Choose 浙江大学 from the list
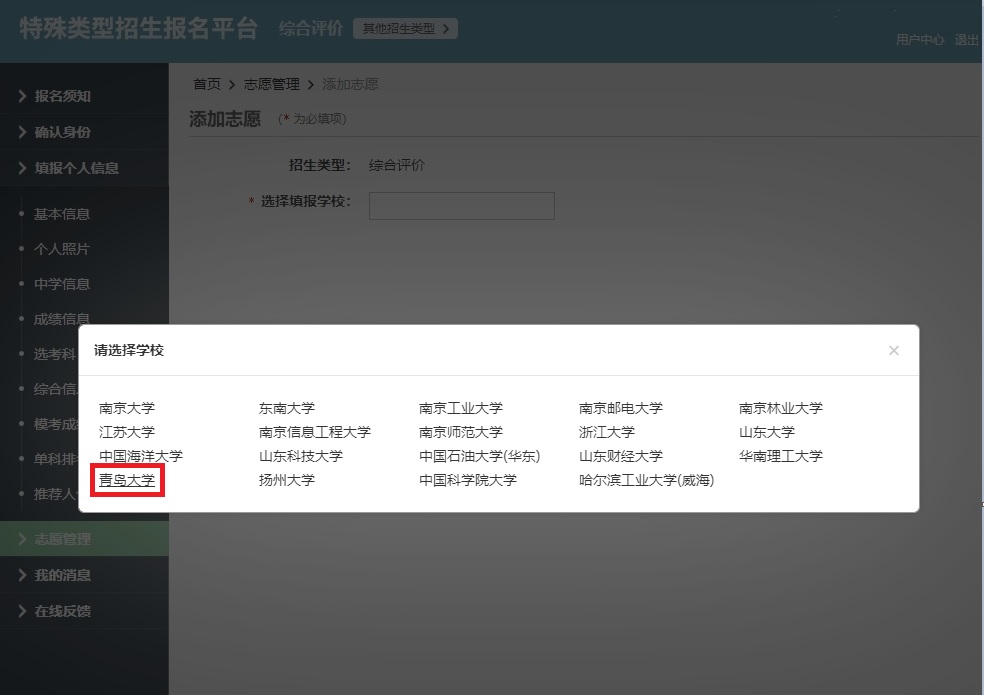Viewport: 984px width, 695px height. (x=607, y=432)
